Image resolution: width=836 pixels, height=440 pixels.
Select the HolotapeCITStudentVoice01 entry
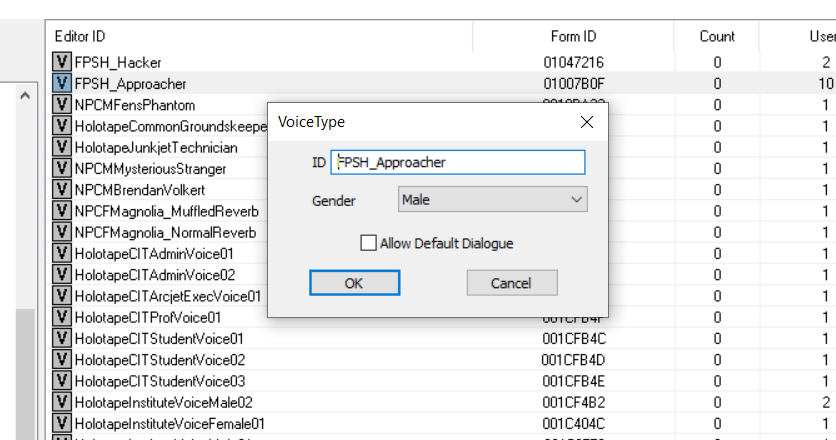pos(159,339)
